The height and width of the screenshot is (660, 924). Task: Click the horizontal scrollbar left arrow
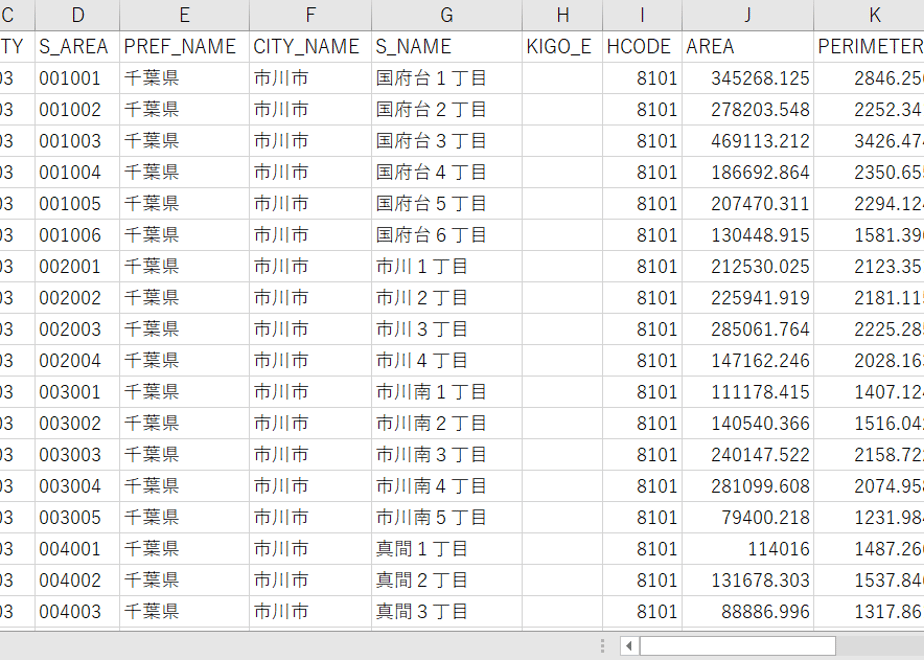(x=629, y=646)
